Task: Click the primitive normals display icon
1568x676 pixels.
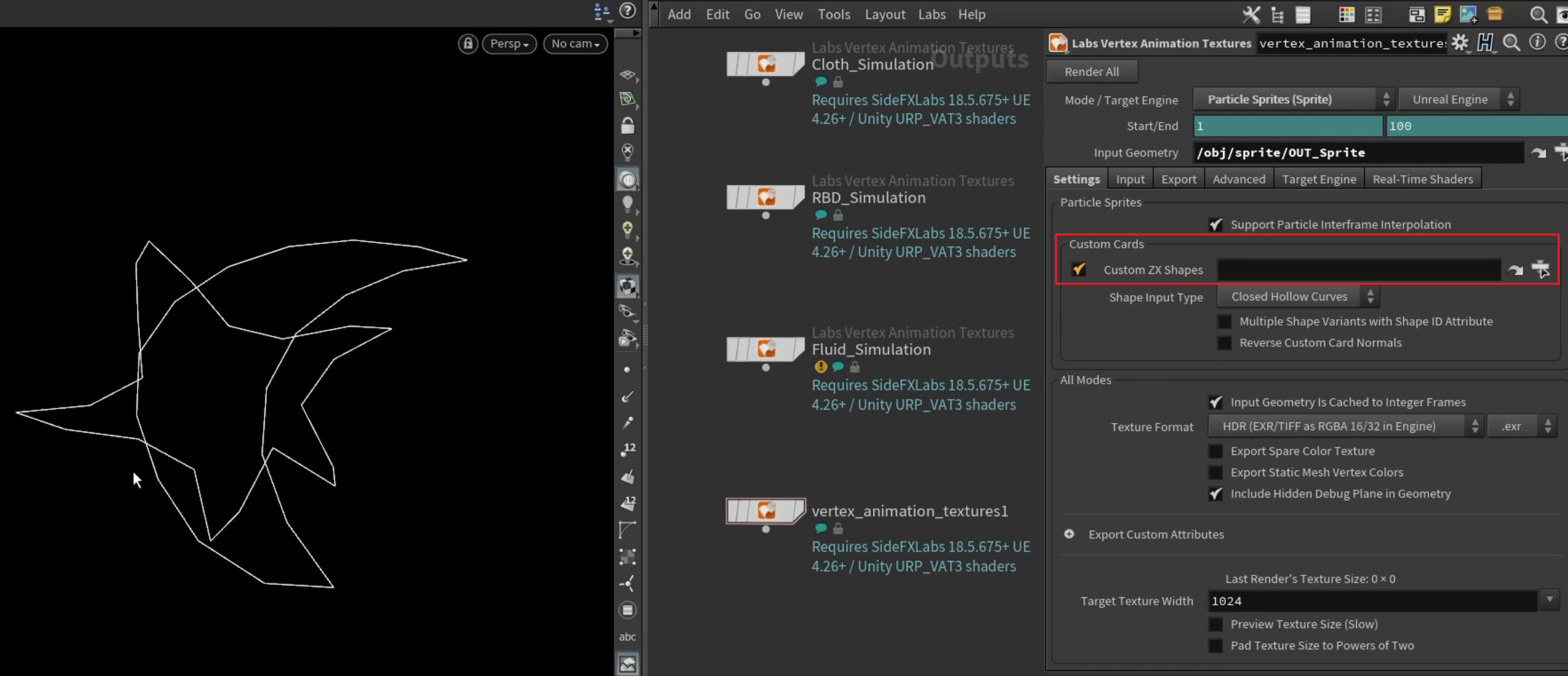Action: (x=627, y=476)
